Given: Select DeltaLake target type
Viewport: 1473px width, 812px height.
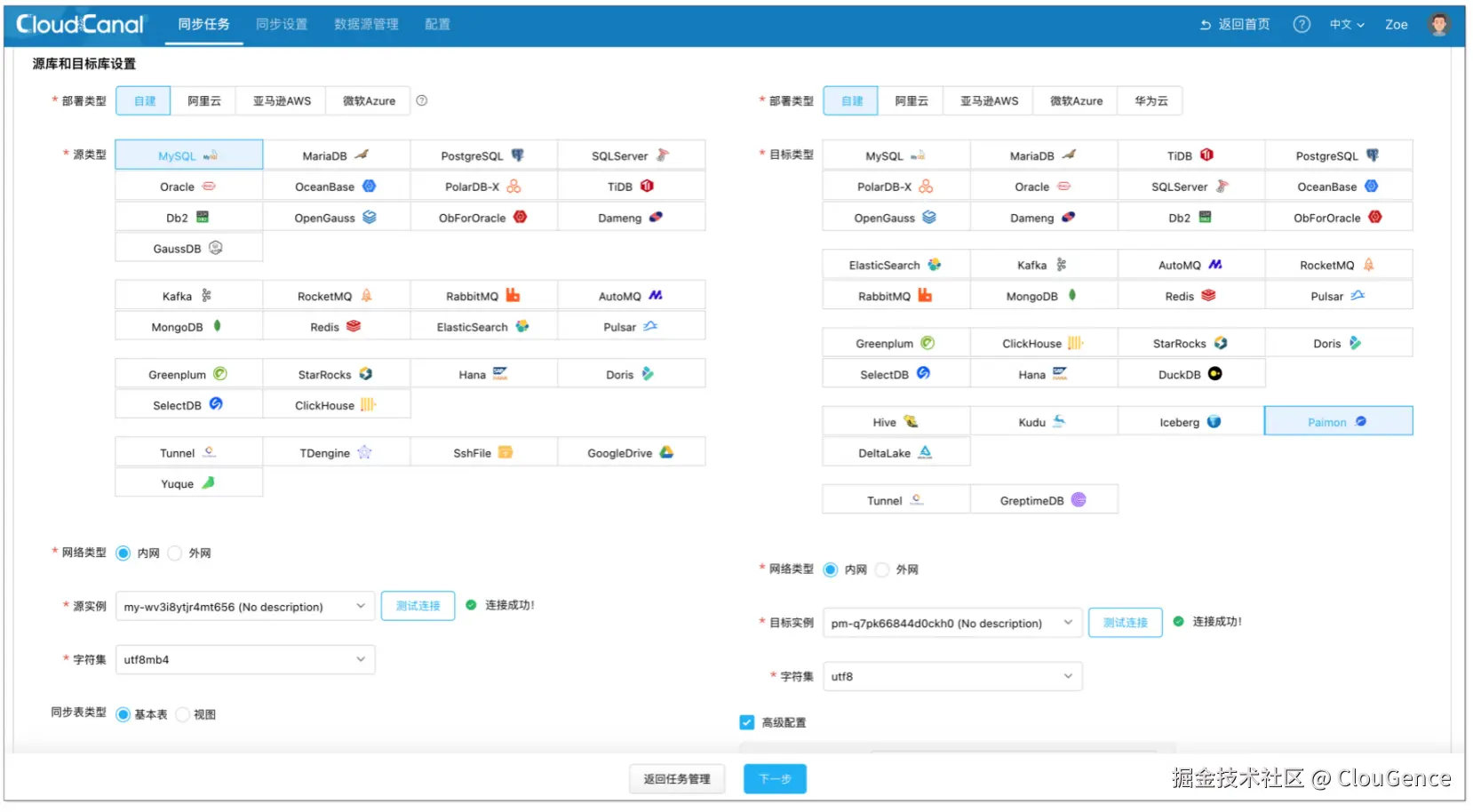Looking at the screenshot, I should pos(896,452).
